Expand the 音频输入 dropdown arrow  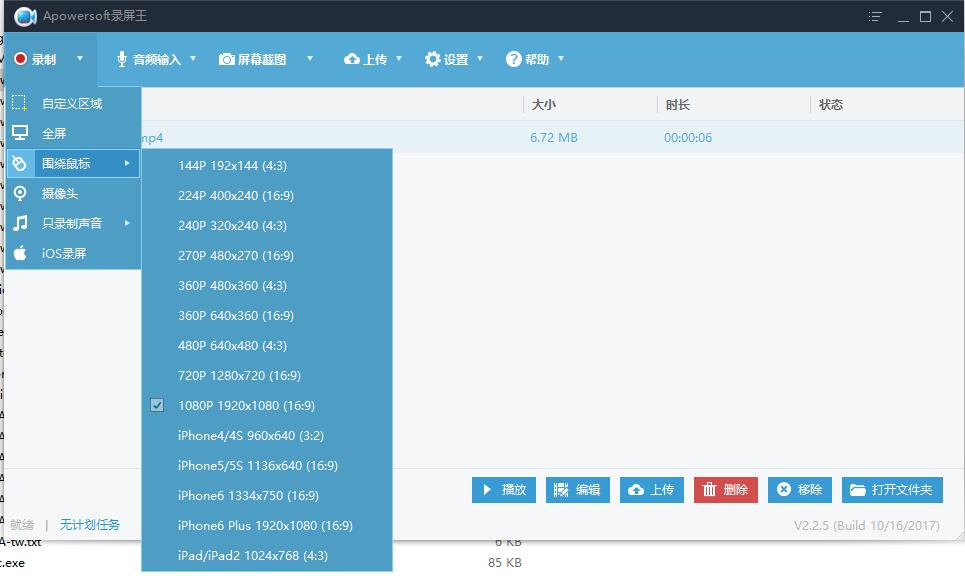click(193, 58)
